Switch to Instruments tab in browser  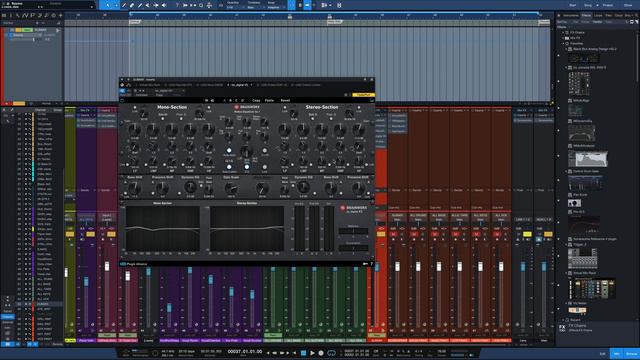(571, 16)
